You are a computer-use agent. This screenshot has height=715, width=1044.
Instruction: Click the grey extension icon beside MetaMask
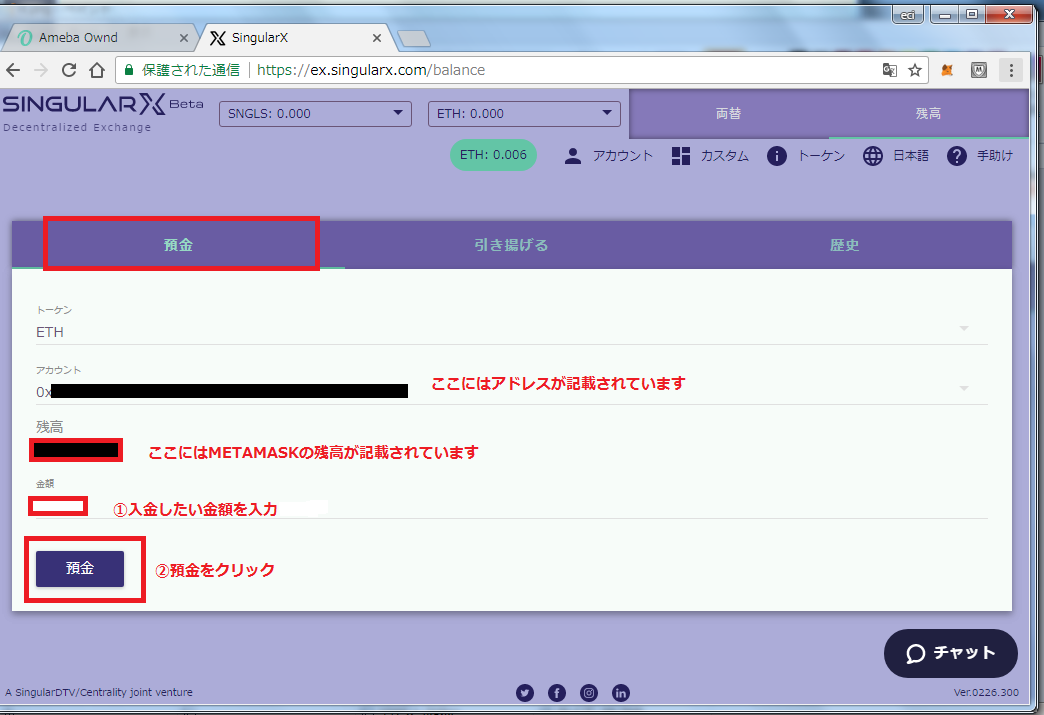click(979, 70)
